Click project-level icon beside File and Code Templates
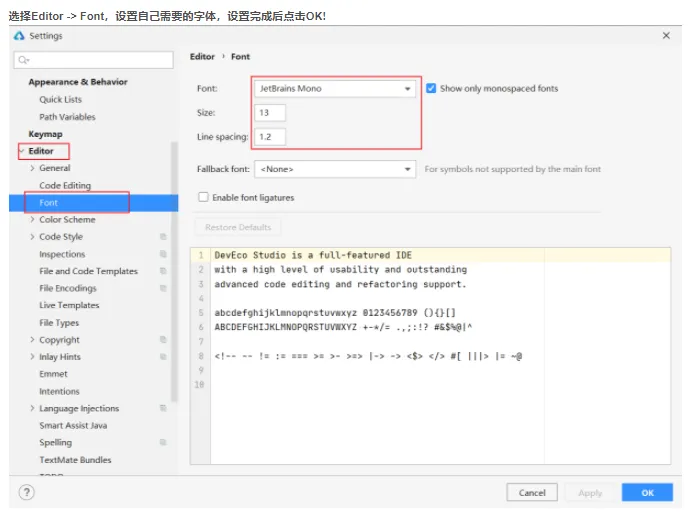The height and width of the screenshot is (513, 689). 163,271
